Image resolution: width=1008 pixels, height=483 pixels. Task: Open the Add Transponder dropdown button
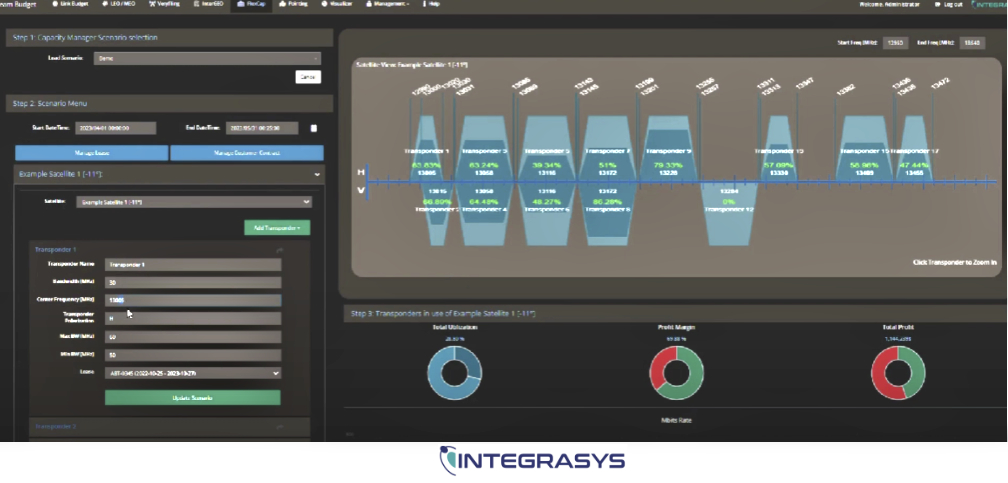click(277, 228)
